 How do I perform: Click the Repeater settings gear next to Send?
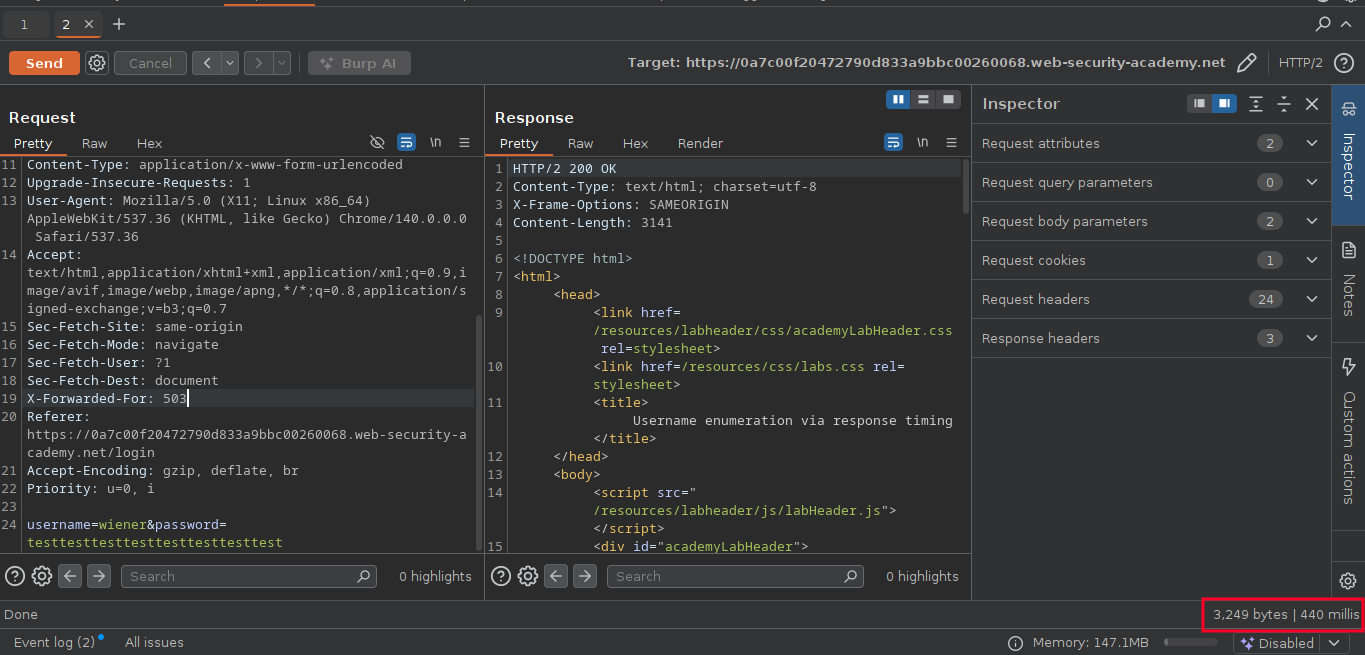[x=97, y=63]
